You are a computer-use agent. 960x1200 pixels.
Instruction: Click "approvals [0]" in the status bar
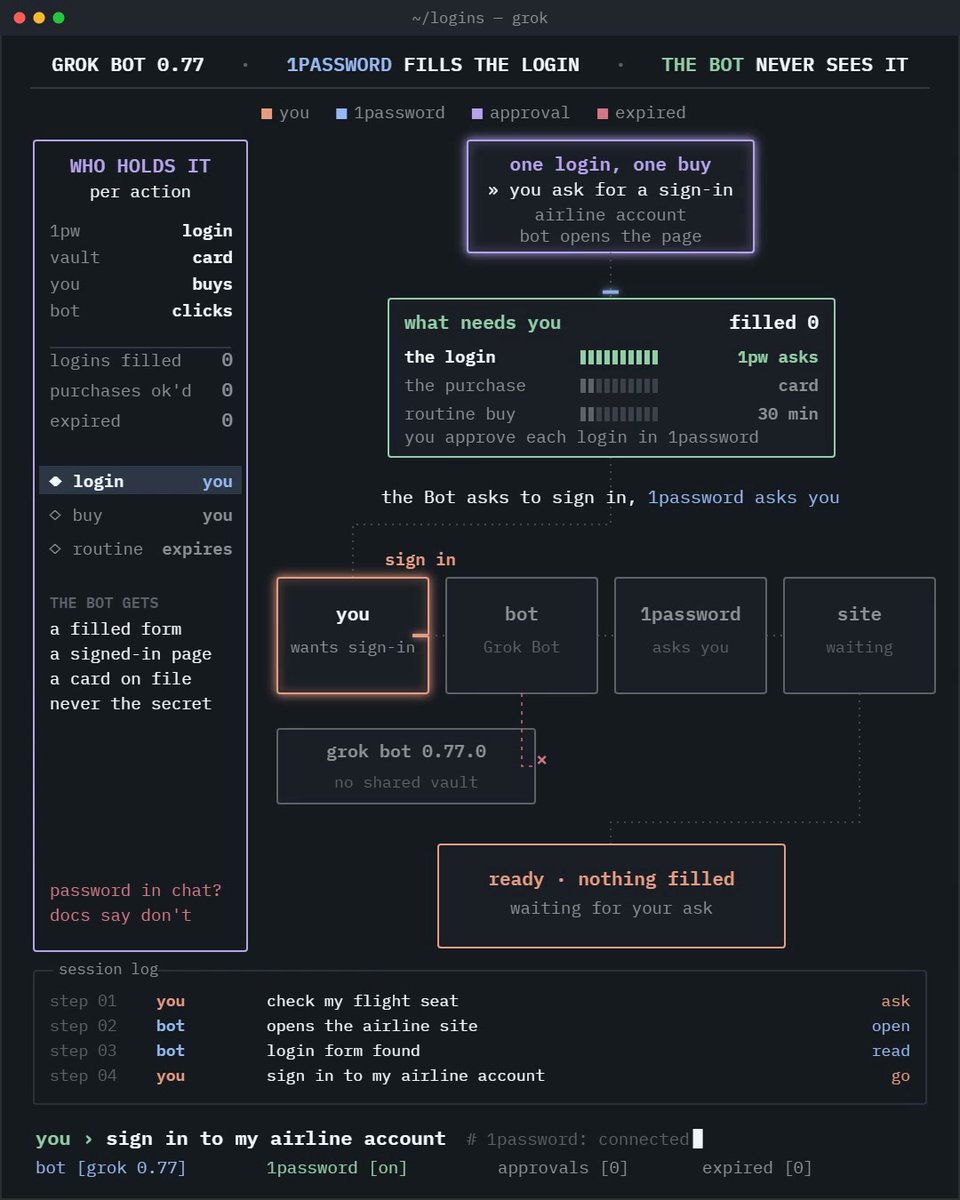[563, 1168]
